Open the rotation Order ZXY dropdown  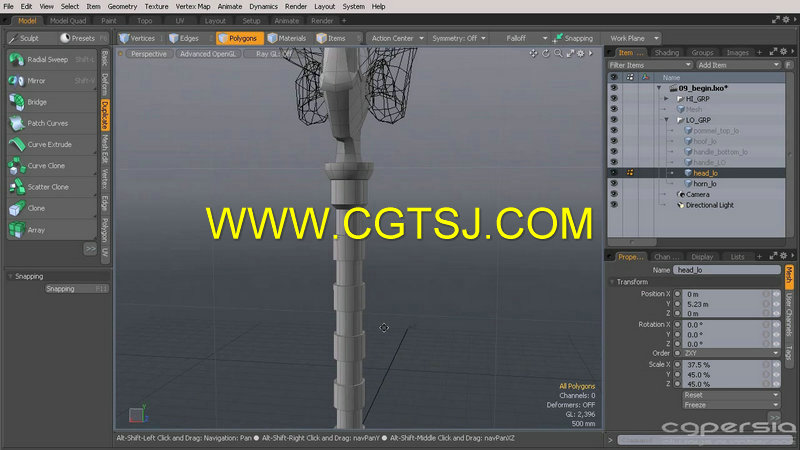pyautogui.click(x=732, y=353)
